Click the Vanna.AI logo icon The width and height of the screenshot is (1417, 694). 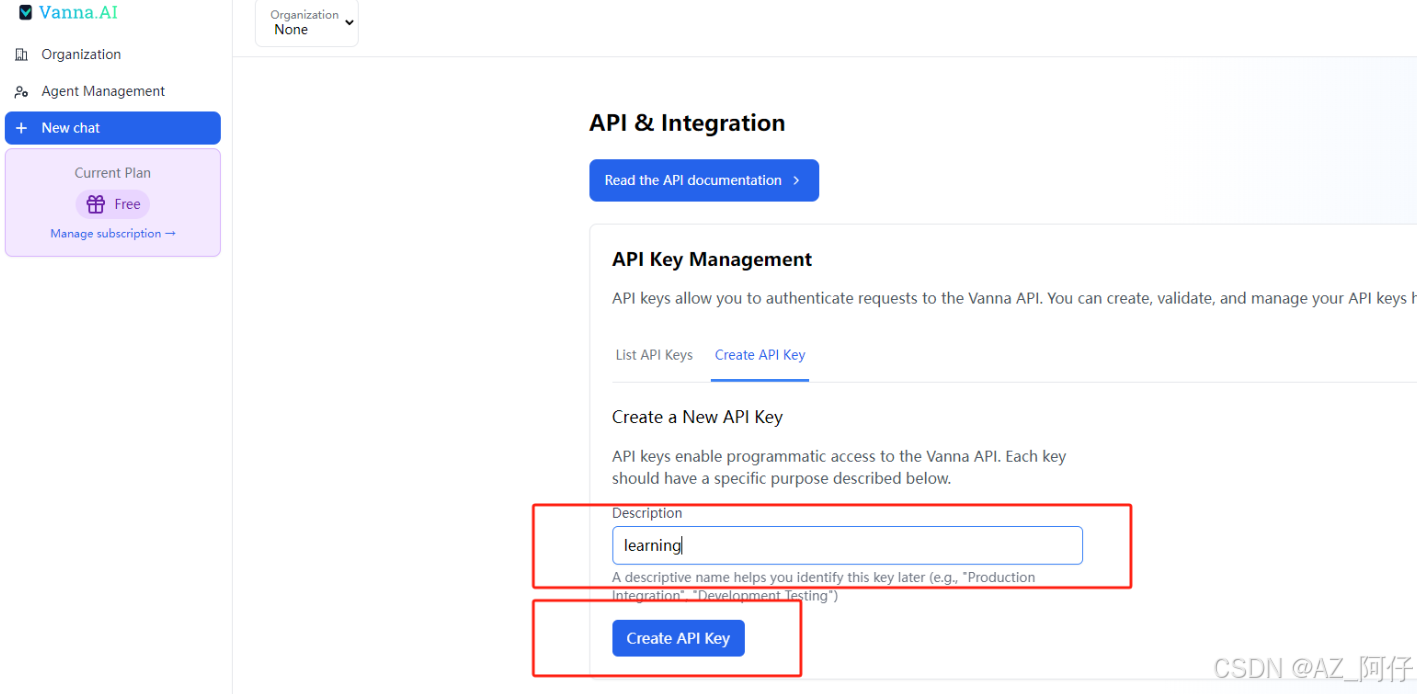click(x=26, y=13)
